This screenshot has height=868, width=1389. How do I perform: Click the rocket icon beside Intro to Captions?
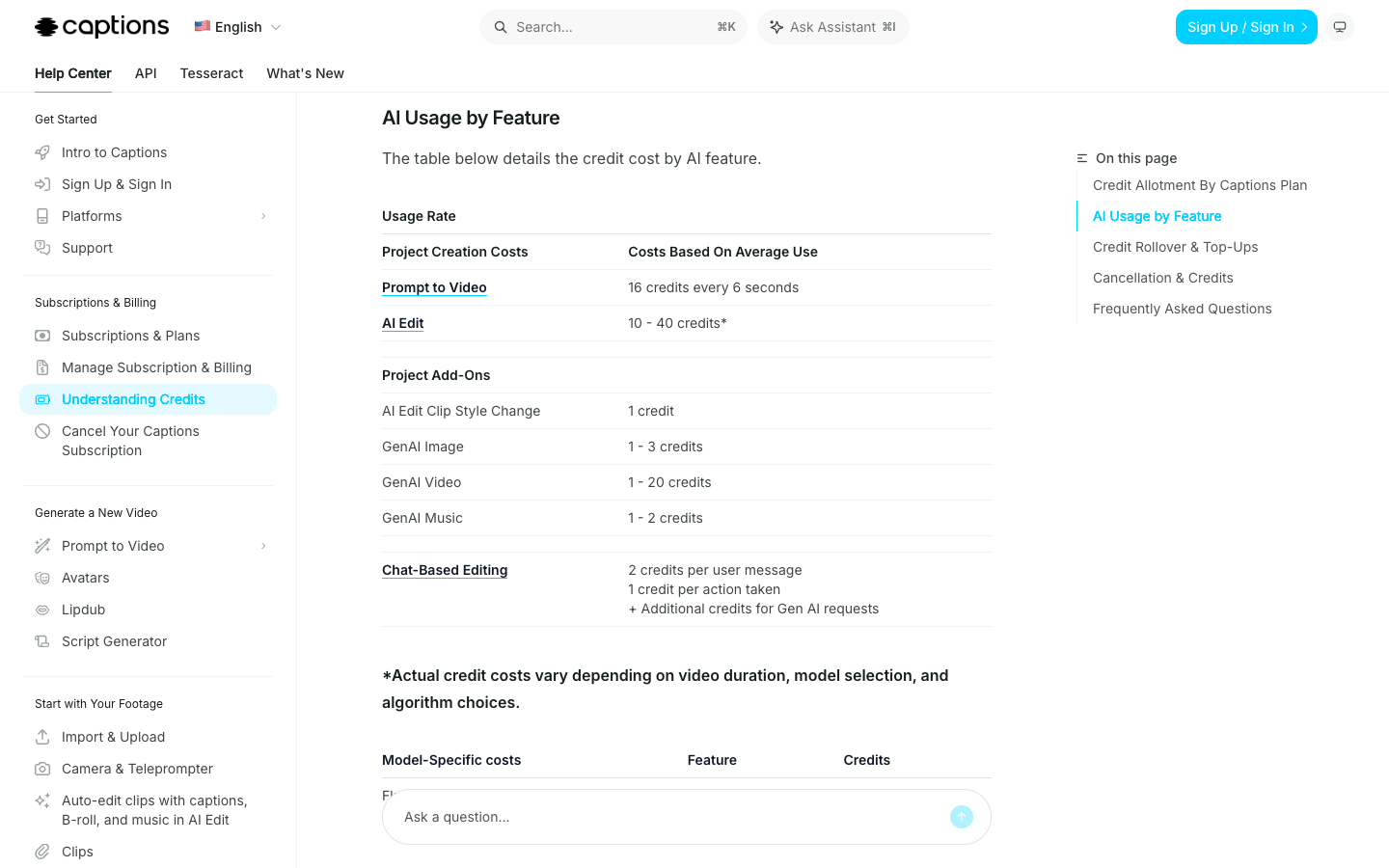[x=42, y=152]
